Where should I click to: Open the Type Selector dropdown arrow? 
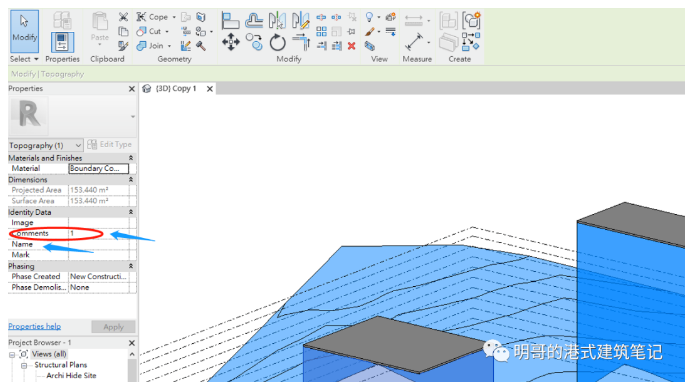133,117
